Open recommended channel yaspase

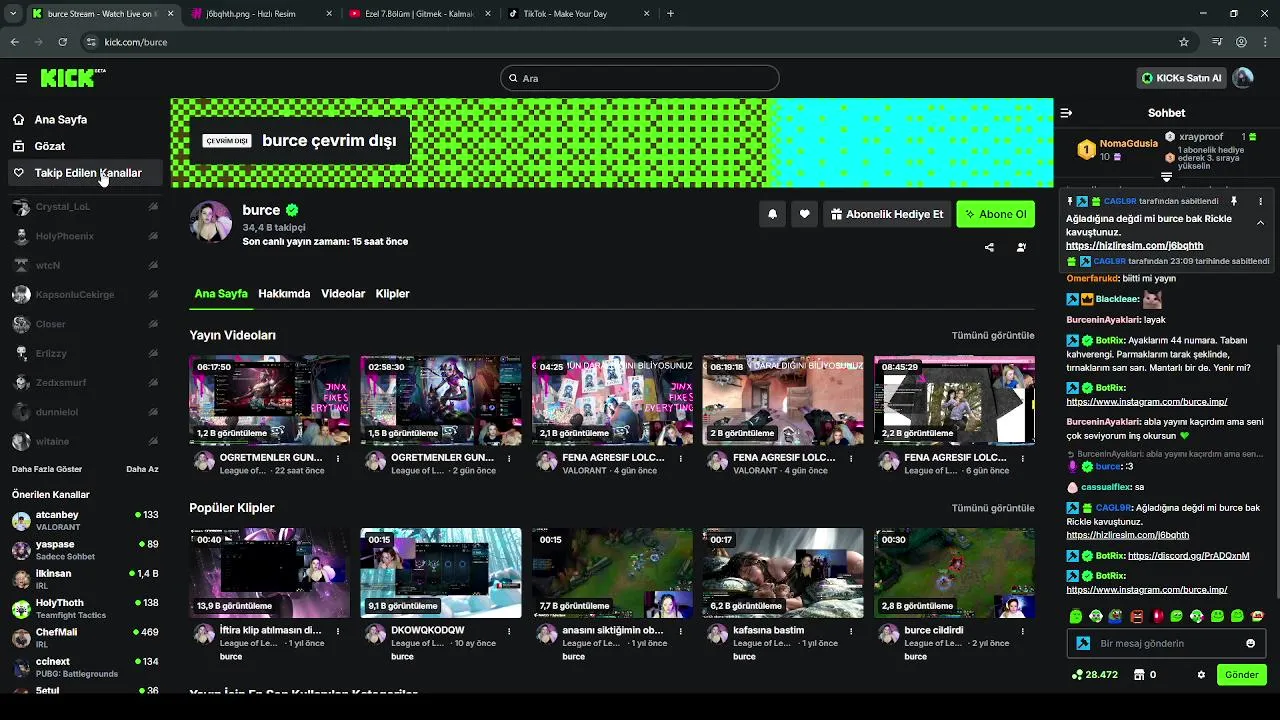[x=85, y=550]
